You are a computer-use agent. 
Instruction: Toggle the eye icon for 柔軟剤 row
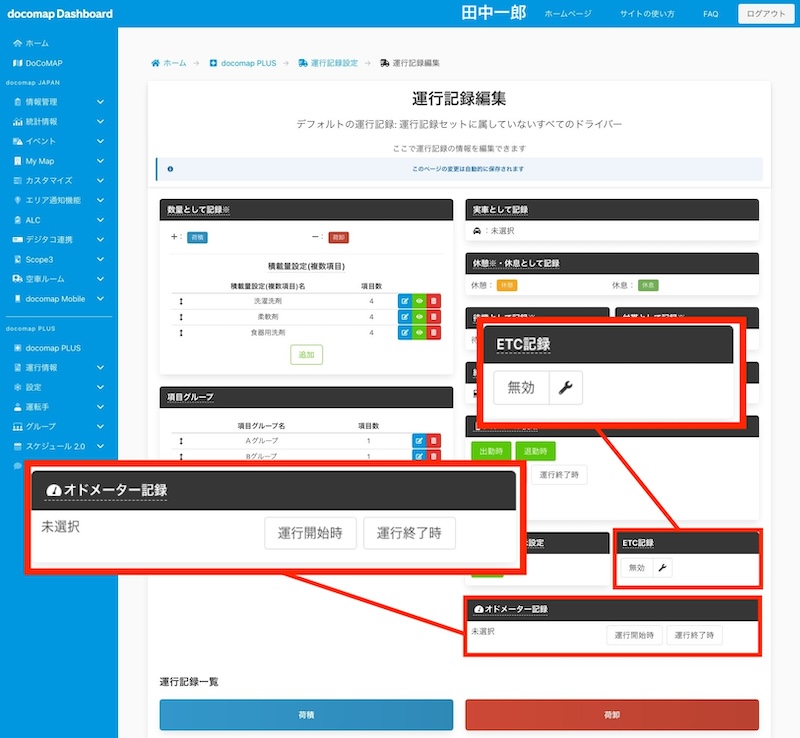(x=419, y=317)
